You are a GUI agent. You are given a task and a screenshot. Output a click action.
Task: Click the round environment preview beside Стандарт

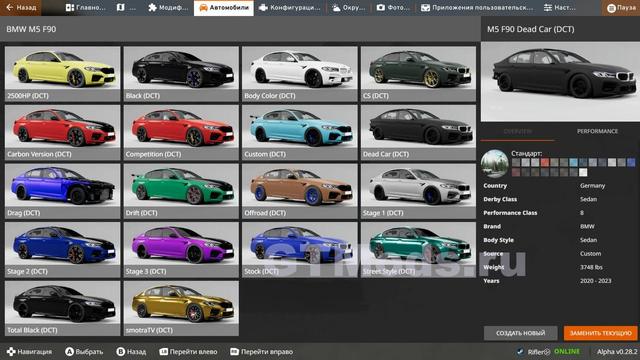[x=495, y=163]
